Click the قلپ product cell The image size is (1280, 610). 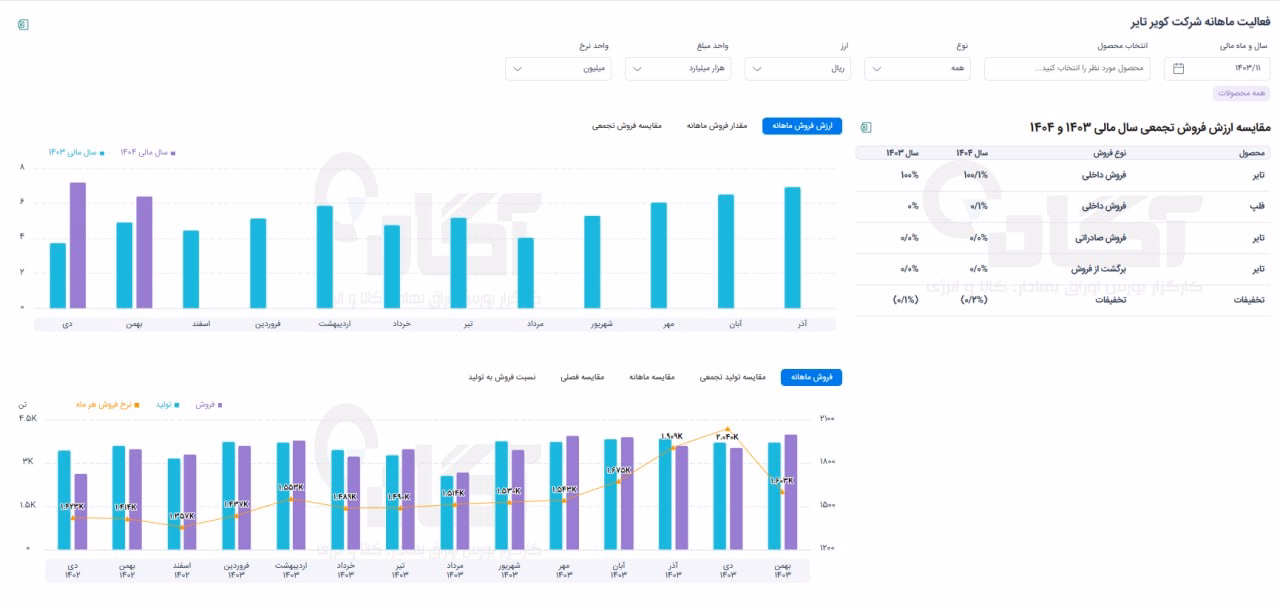[1259, 206]
